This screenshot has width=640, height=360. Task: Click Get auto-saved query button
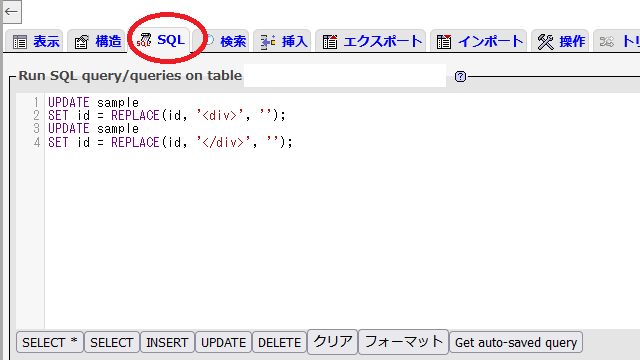516,342
